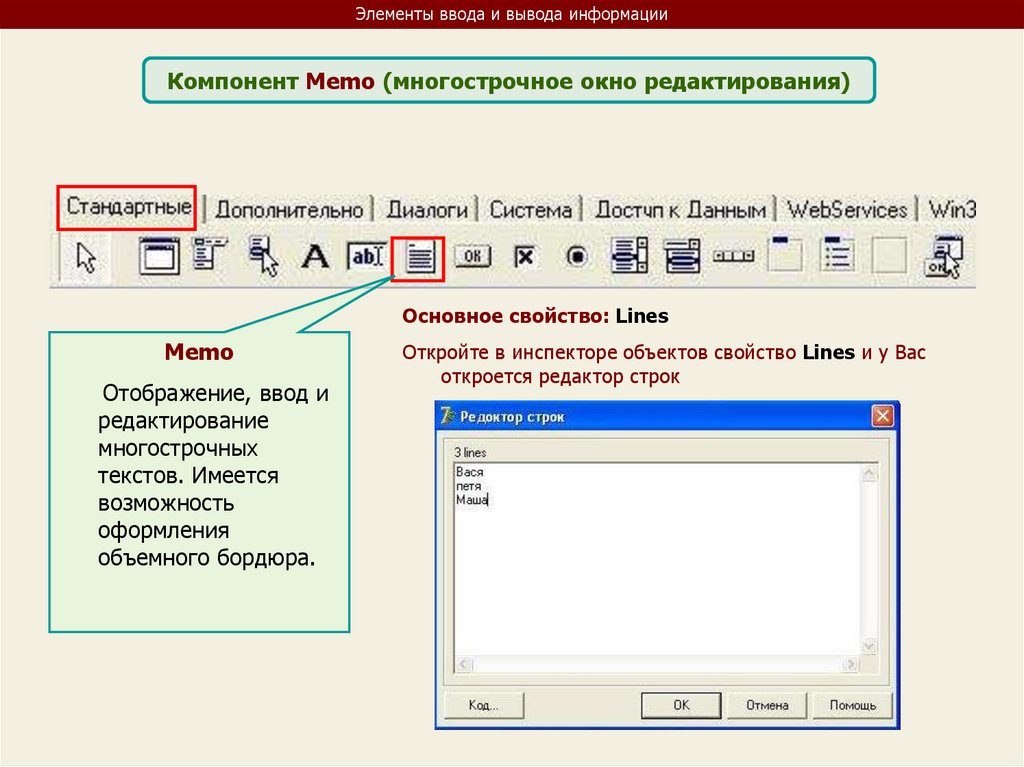Select the ScrollBar component icon
Viewport: 1024px width, 767px height.
pos(733,256)
